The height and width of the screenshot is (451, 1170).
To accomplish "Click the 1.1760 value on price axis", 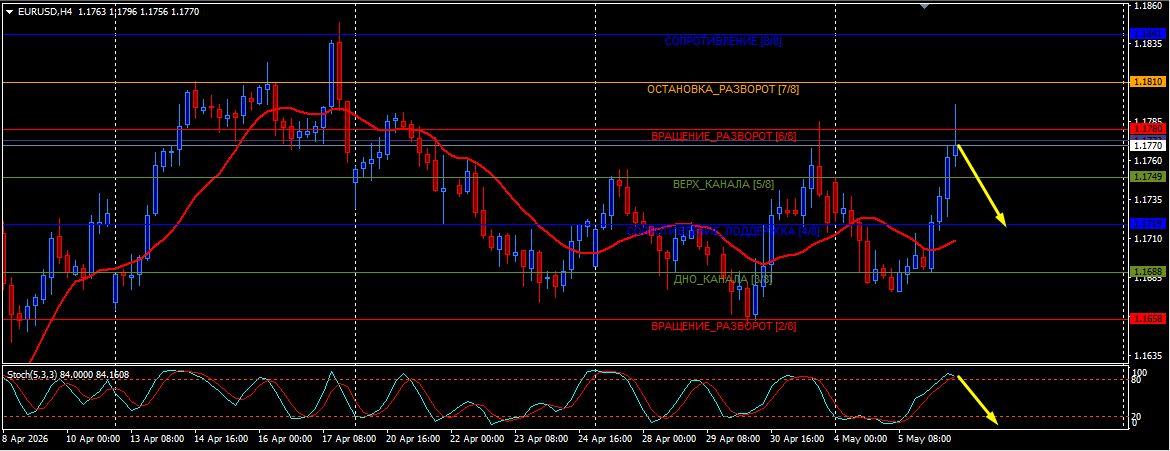I will (x=1148, y=161).
